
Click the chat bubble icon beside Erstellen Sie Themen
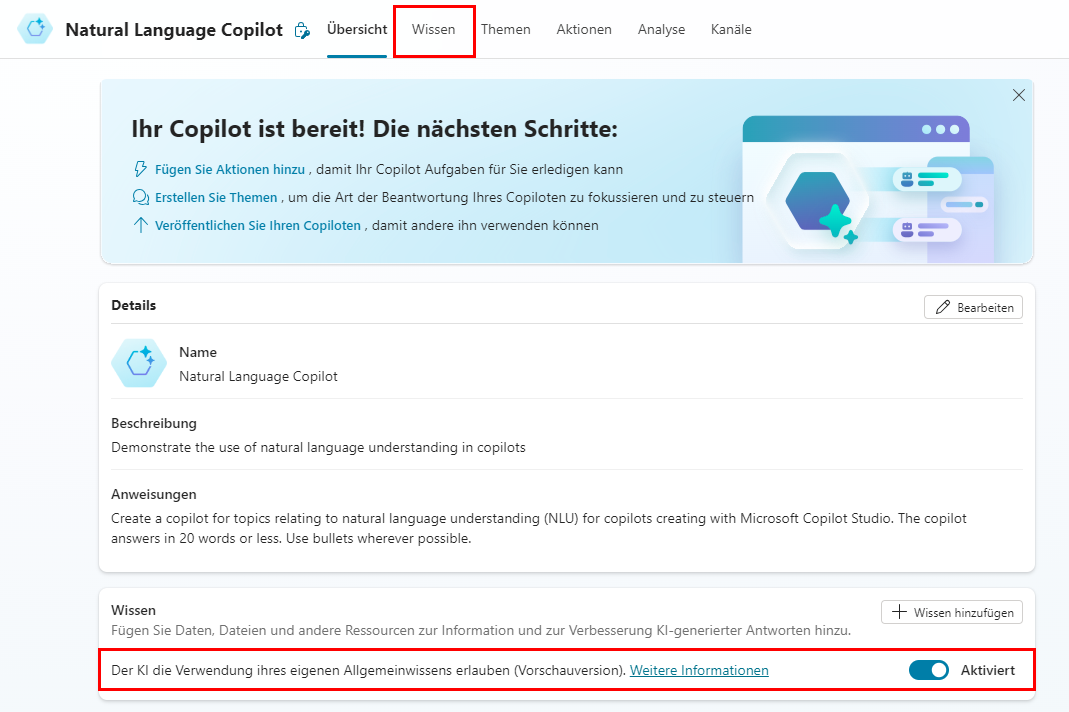coord(140,197)
